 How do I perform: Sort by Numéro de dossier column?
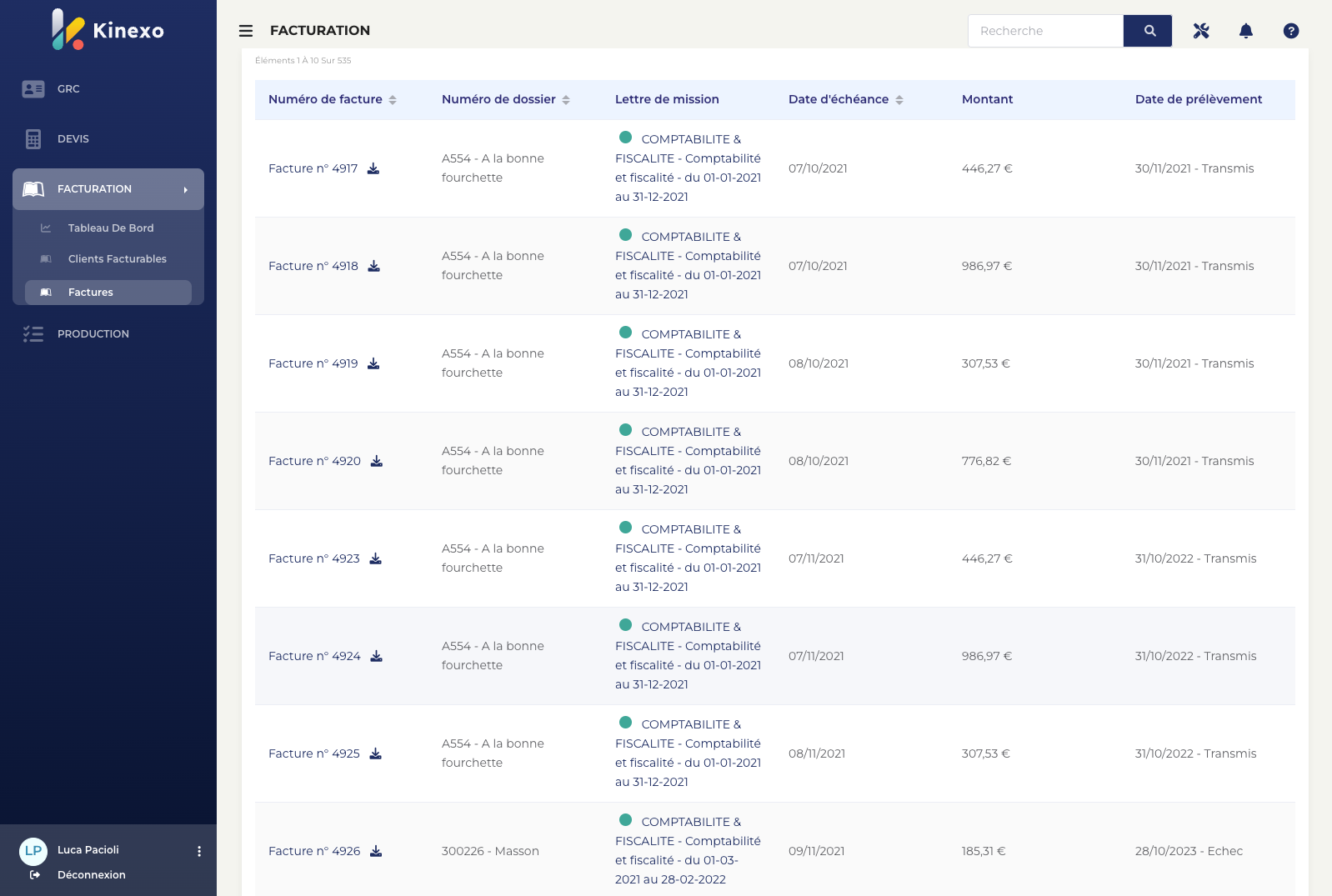(566, 100)
